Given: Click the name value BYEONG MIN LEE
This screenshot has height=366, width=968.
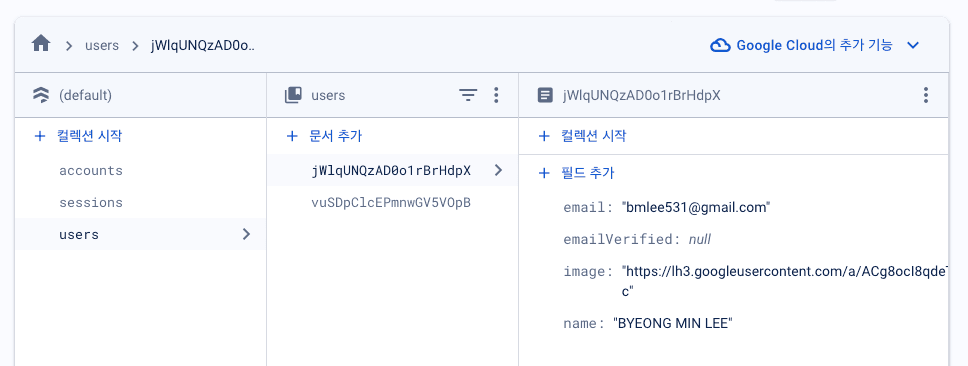Looking at the screenshot, I should tap(672, 323).
